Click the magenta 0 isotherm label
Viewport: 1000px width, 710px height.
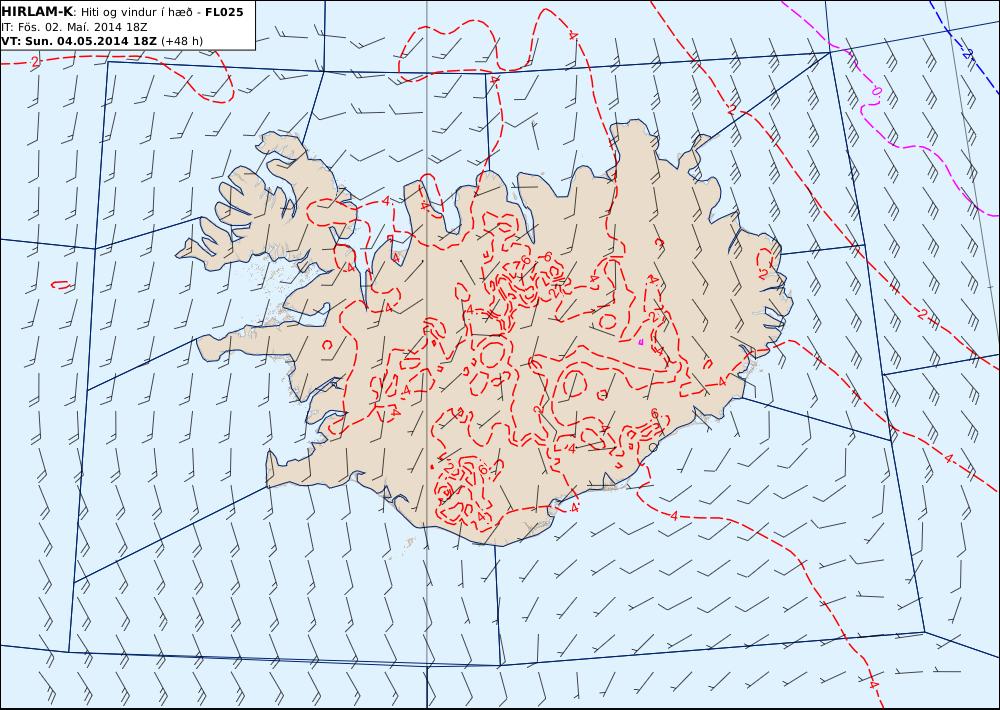[876, 91]
